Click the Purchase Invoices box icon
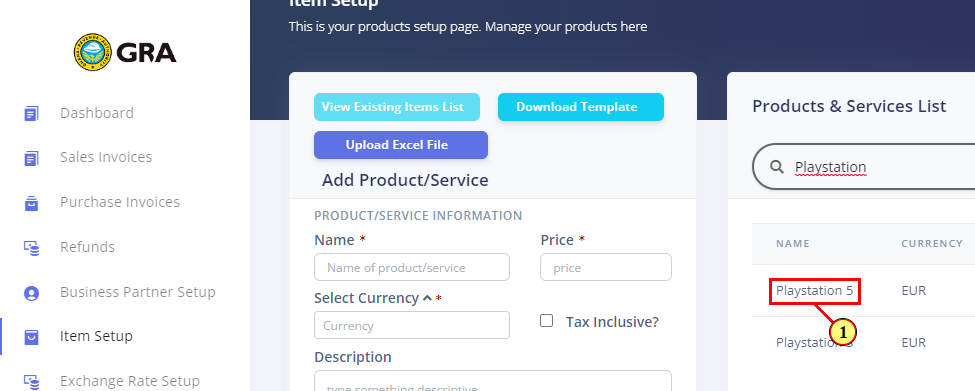Image resolution: width=975 pixels, height=391 pixels. pos(31,203)
